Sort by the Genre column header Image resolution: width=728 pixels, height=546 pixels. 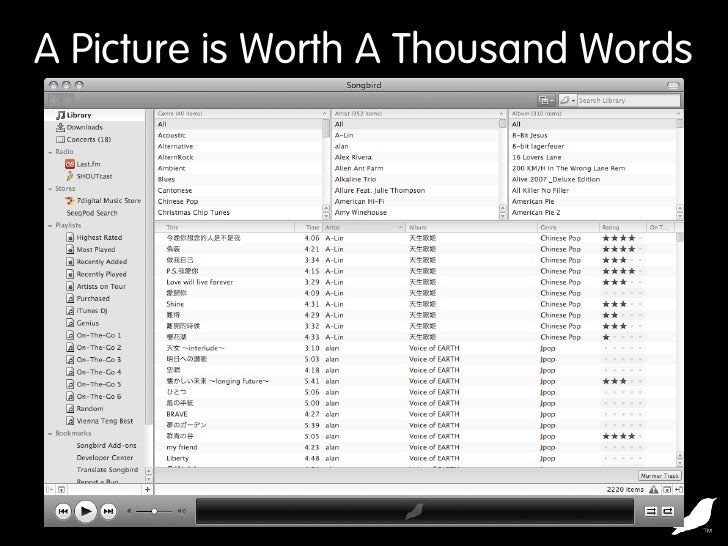[568, 228]
